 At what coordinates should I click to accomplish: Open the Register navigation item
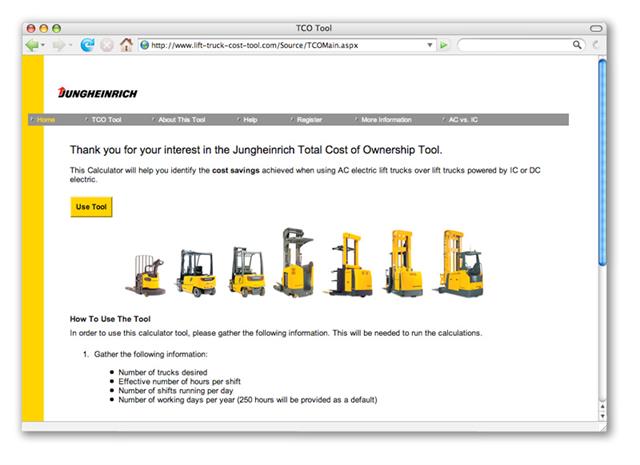click(309, 120)
